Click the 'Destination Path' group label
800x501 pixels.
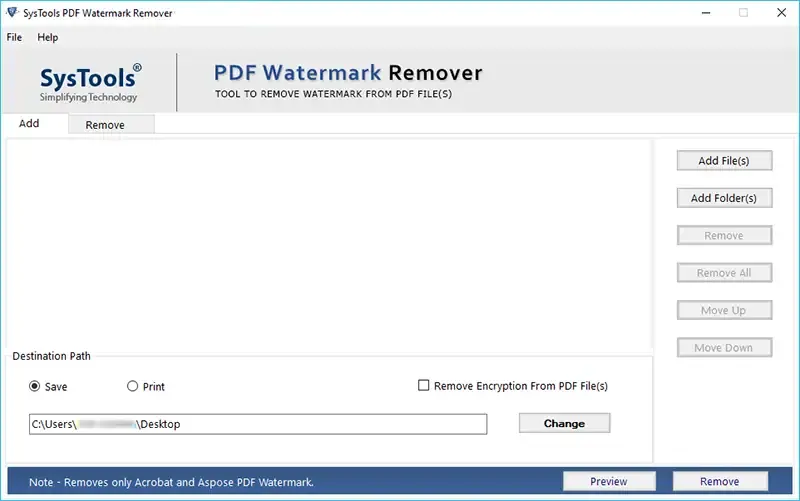[x=52, y=356]
